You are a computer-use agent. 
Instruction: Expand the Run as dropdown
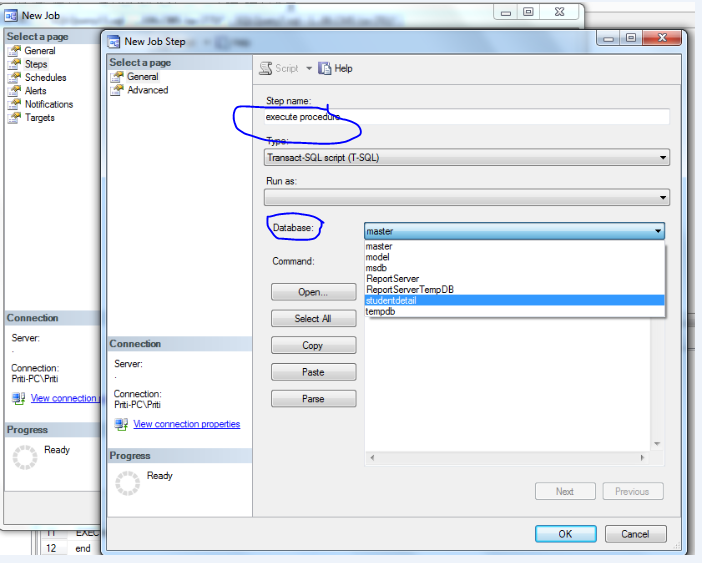[x=663, y=197]
